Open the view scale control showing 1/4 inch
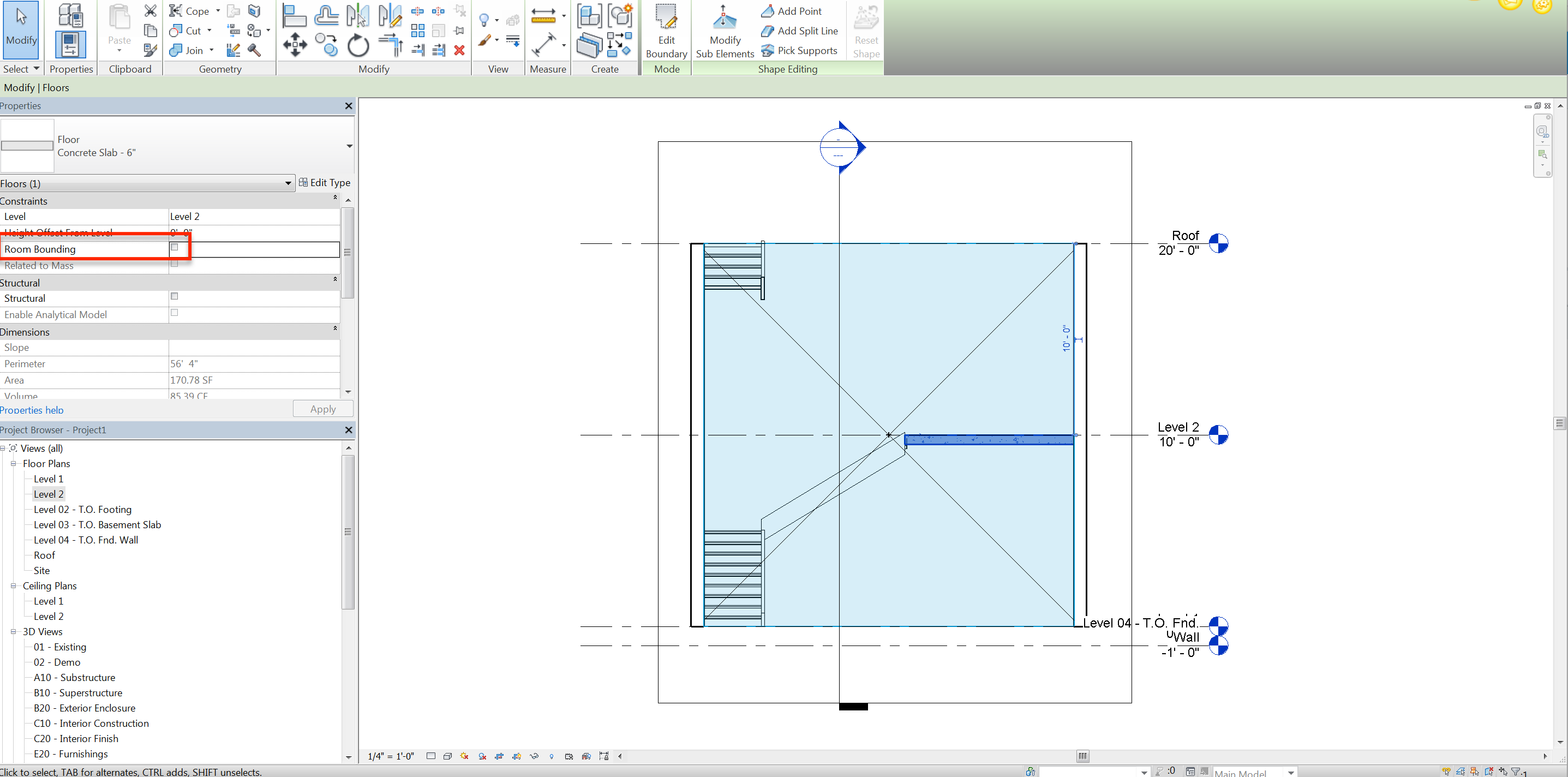1568x777 pixels. 390,756
